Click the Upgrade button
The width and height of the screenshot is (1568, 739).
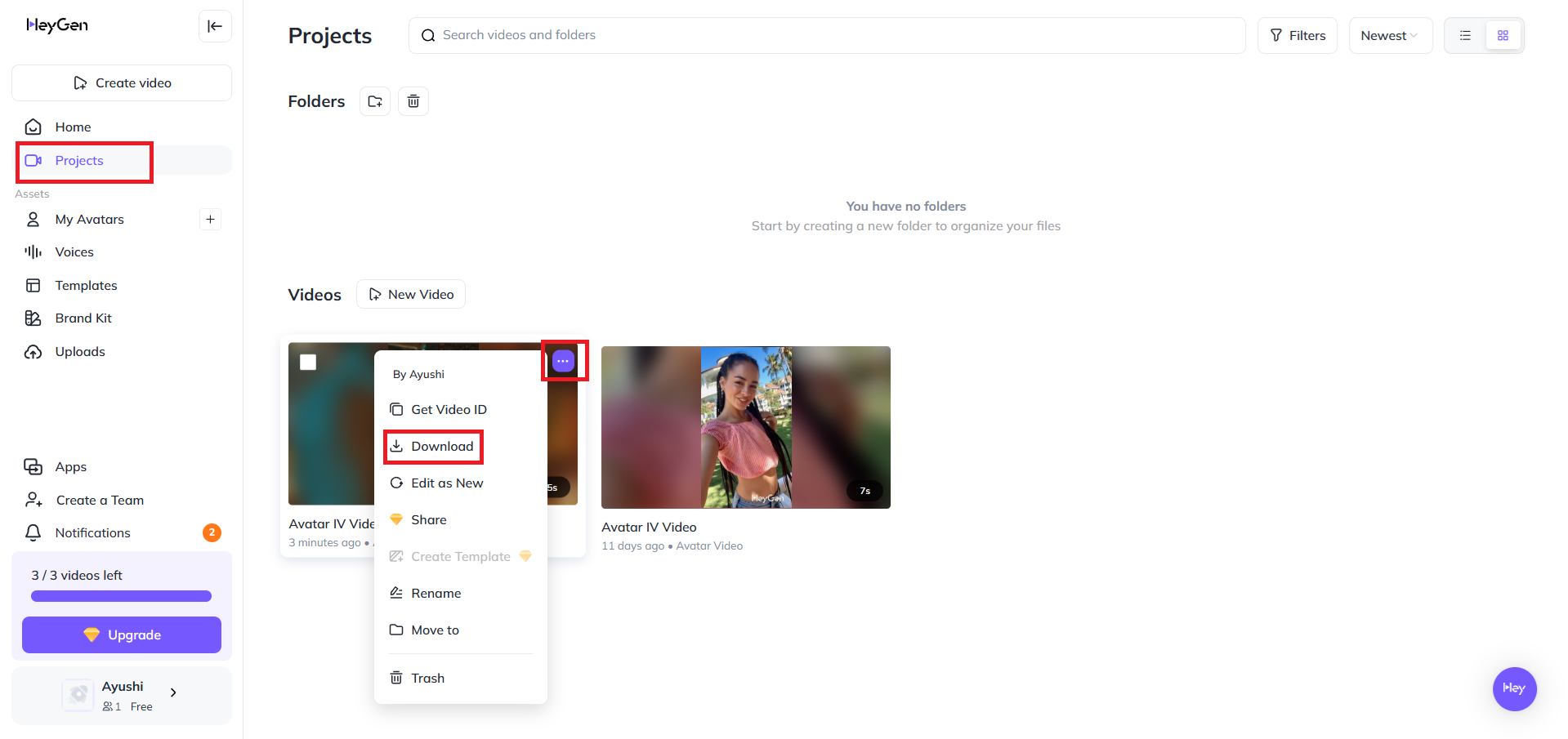click(x=122, y=635)
